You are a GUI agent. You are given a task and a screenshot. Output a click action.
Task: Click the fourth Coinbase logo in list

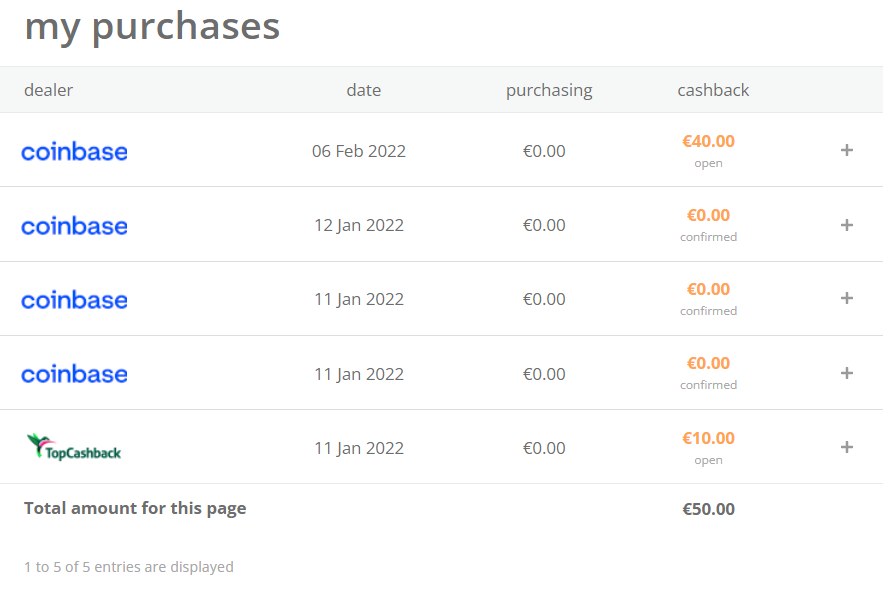click(x=74, y=374)
